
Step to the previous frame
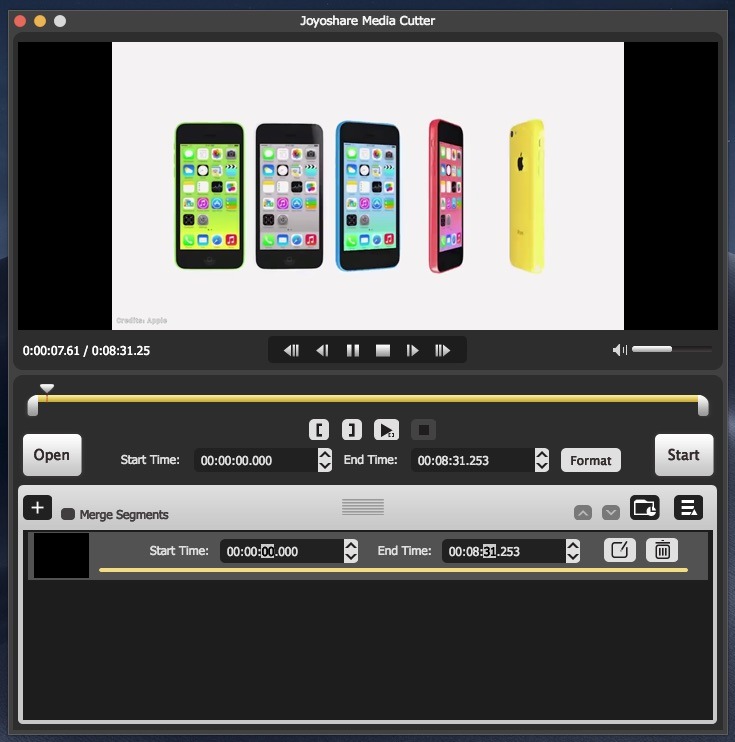(x=322, y=350)
